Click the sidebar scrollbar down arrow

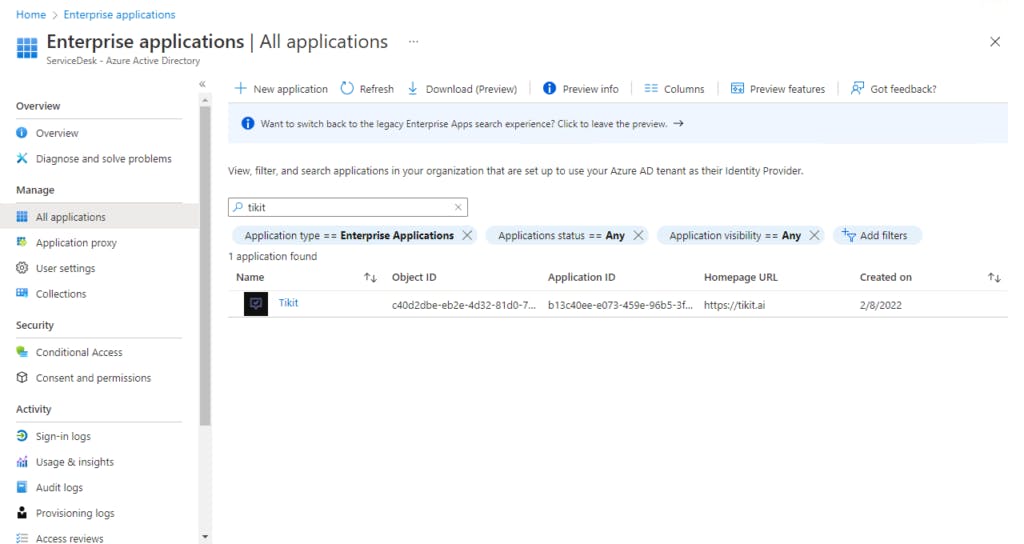(205, 537)
